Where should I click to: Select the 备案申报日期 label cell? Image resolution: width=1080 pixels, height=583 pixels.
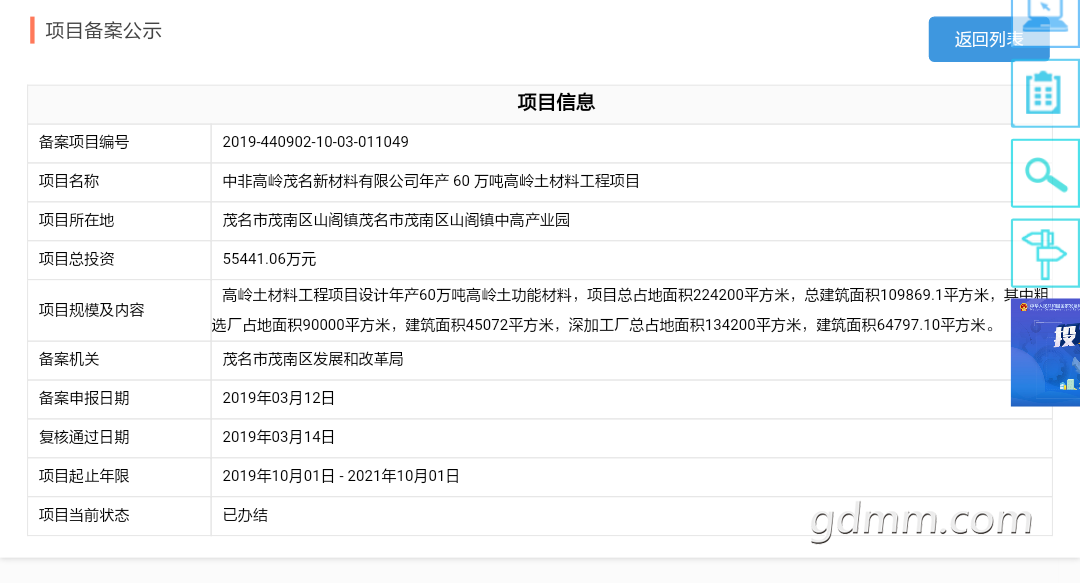tap(119, 398)
